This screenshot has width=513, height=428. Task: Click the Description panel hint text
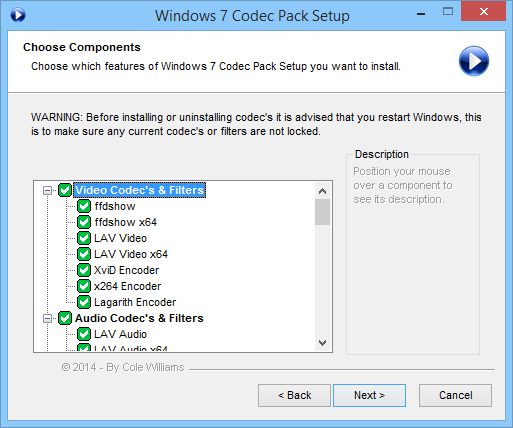point(403,185)
